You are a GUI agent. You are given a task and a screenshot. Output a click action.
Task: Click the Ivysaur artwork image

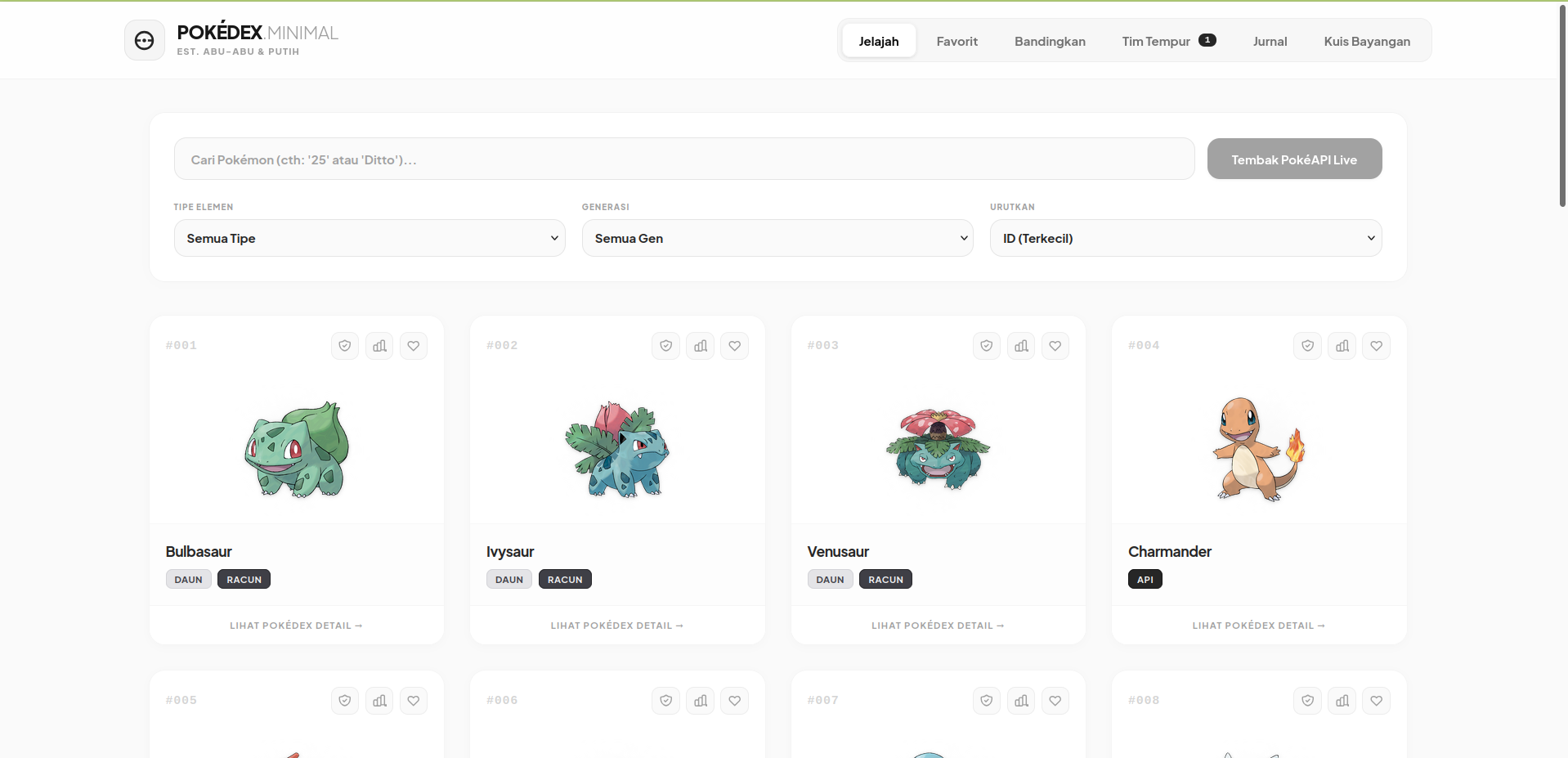[x=617, y=449]
